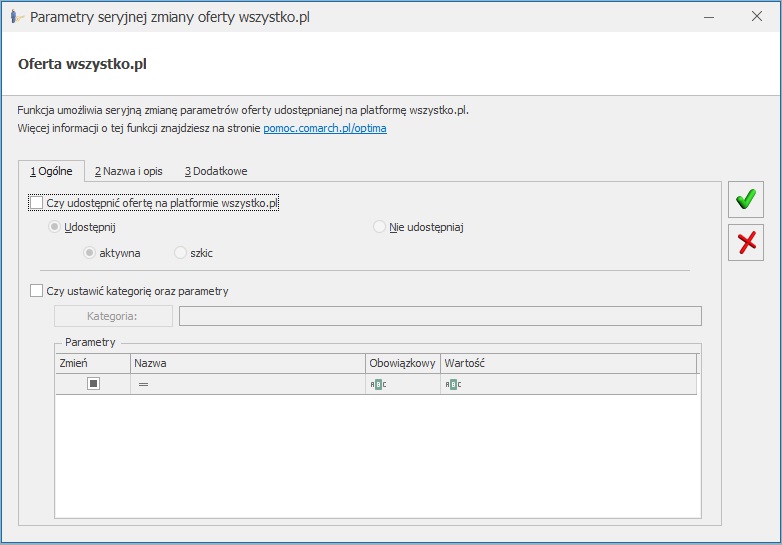The image size is (782, 545).
Task: Sort by the Zmień column header
Action: tap(93, 363)
